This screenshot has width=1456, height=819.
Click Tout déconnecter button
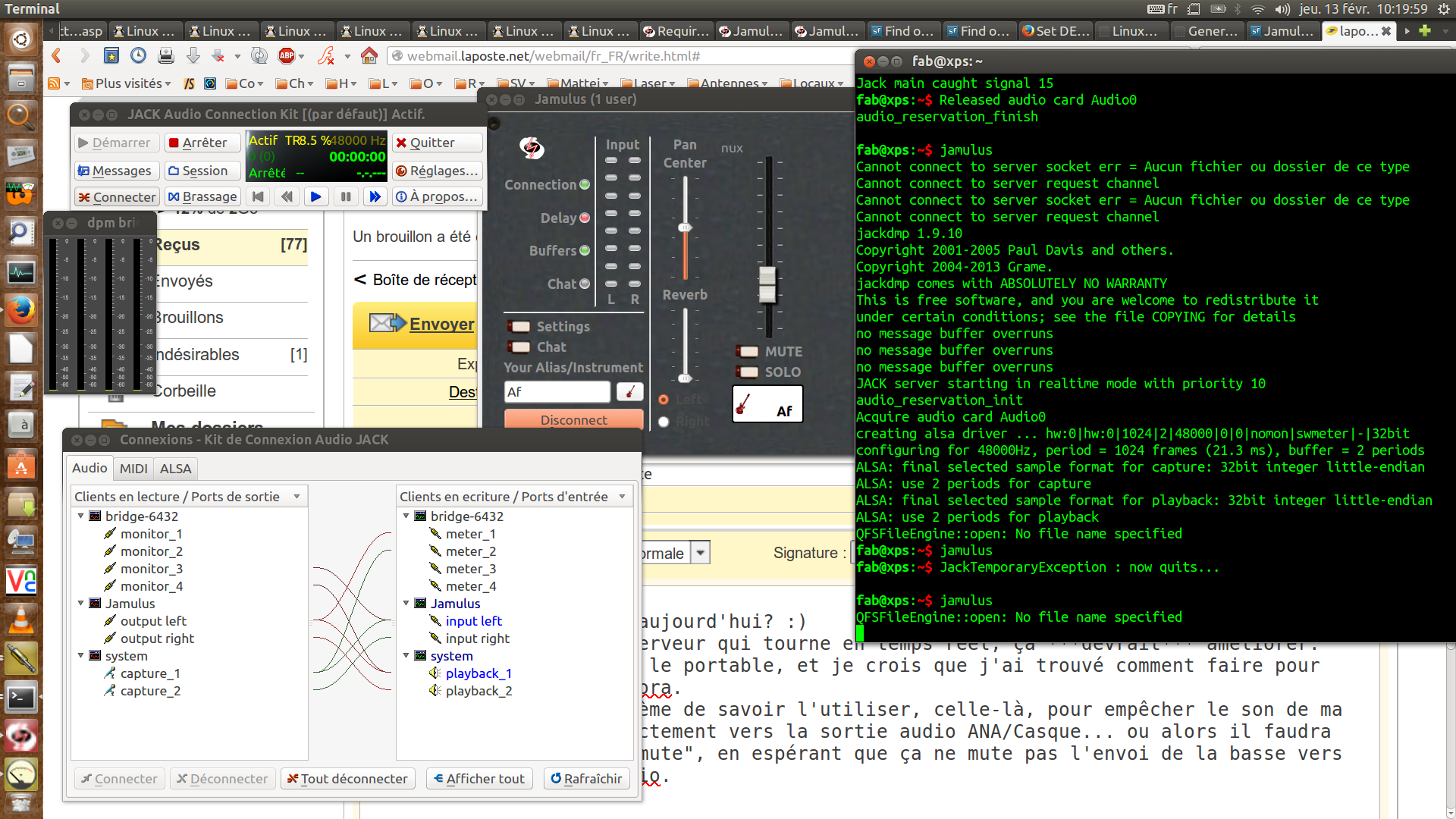tap(347, 779)
